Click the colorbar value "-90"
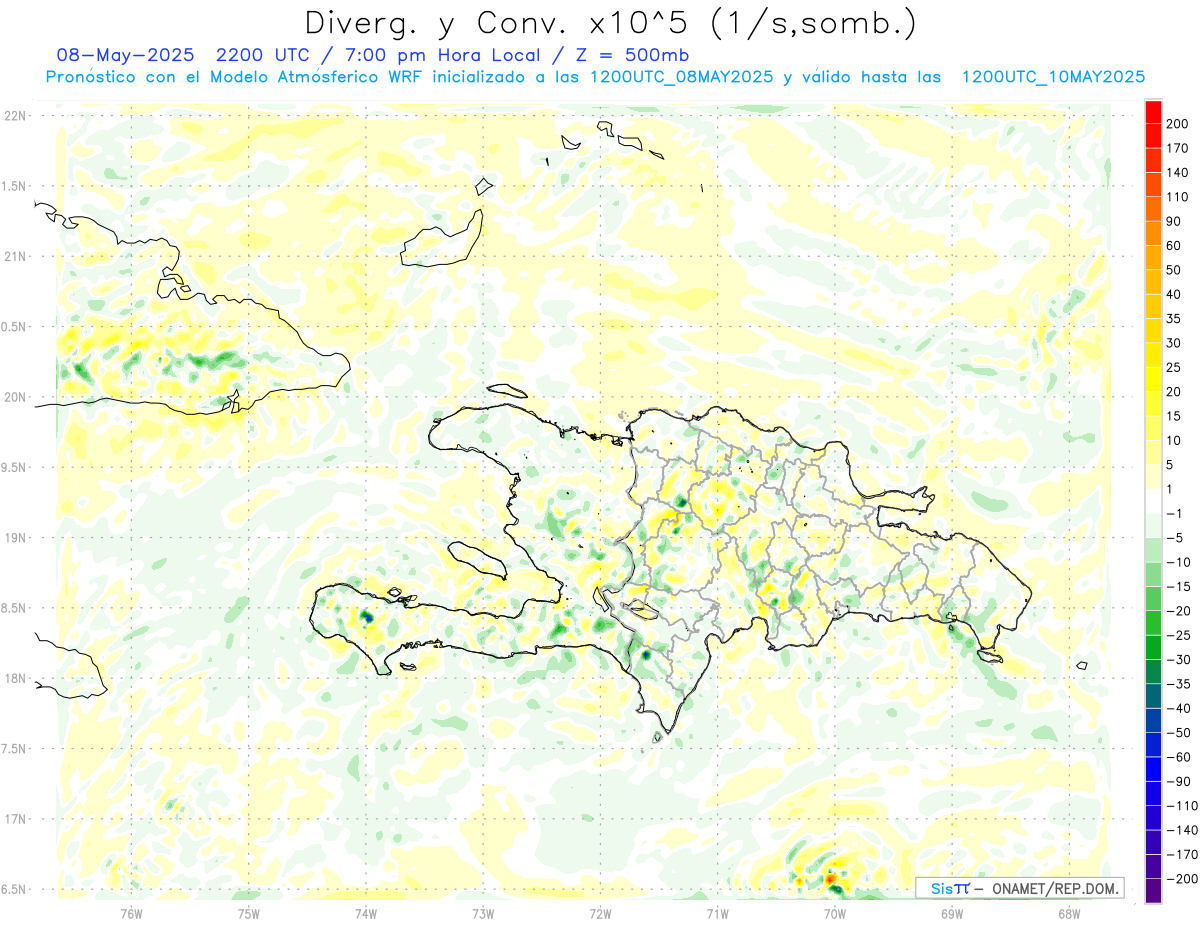The width and height of the screenshot is (1200, 927). 1180,781
